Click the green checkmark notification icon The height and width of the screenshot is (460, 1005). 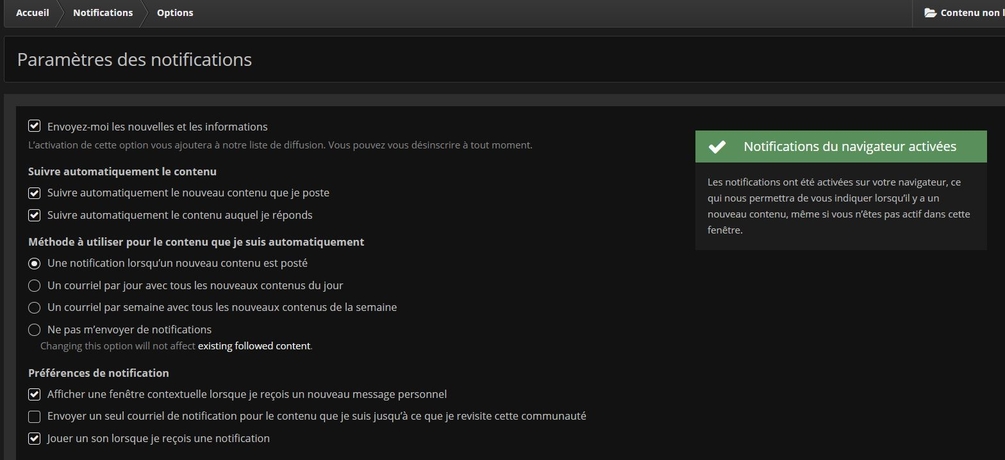(717, 147)
